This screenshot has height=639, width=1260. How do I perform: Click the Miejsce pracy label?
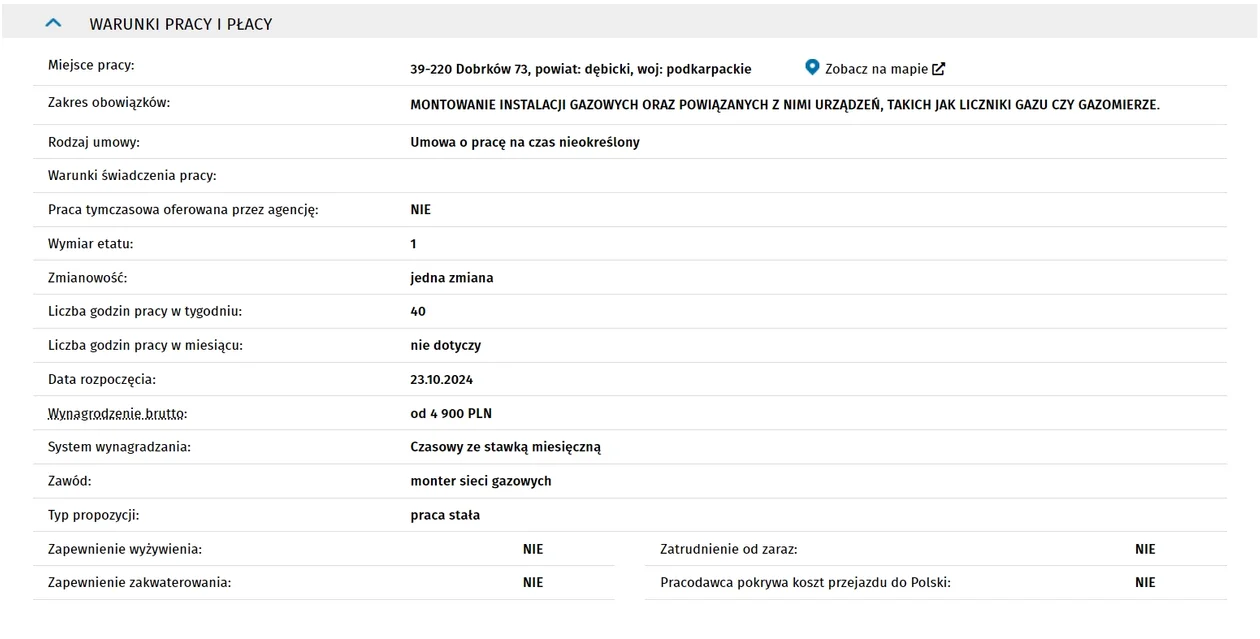pyautogui.click(x=91, y=65)
